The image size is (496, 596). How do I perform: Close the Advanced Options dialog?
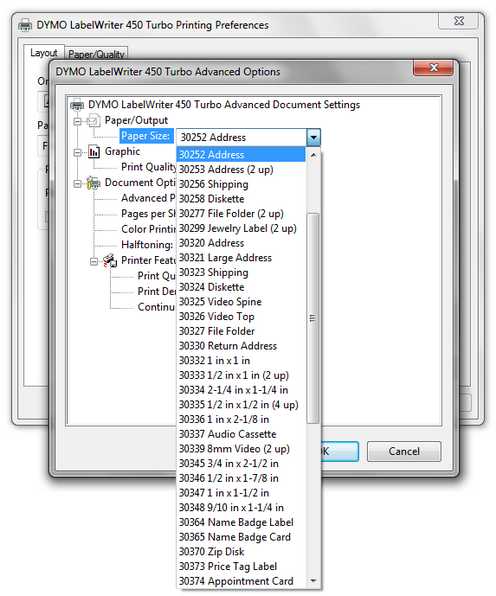coord(433,68)
